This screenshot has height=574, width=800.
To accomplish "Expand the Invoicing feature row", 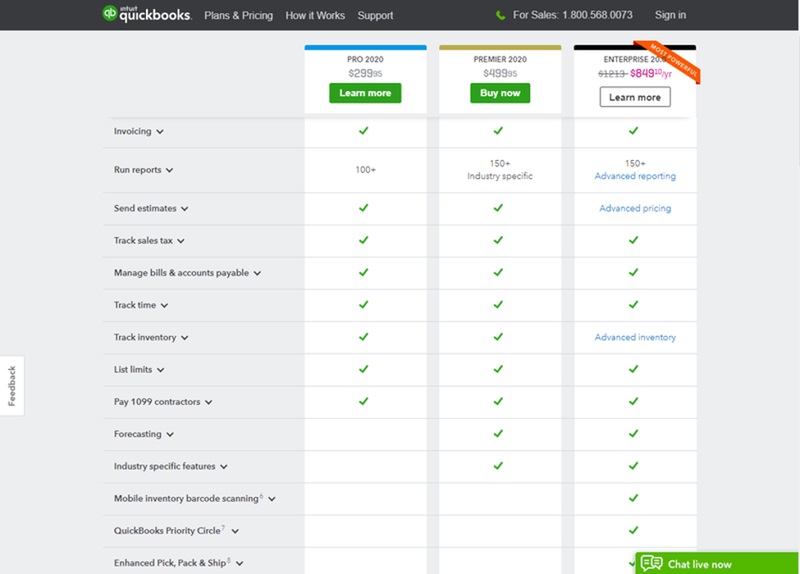I will (160, 131).
